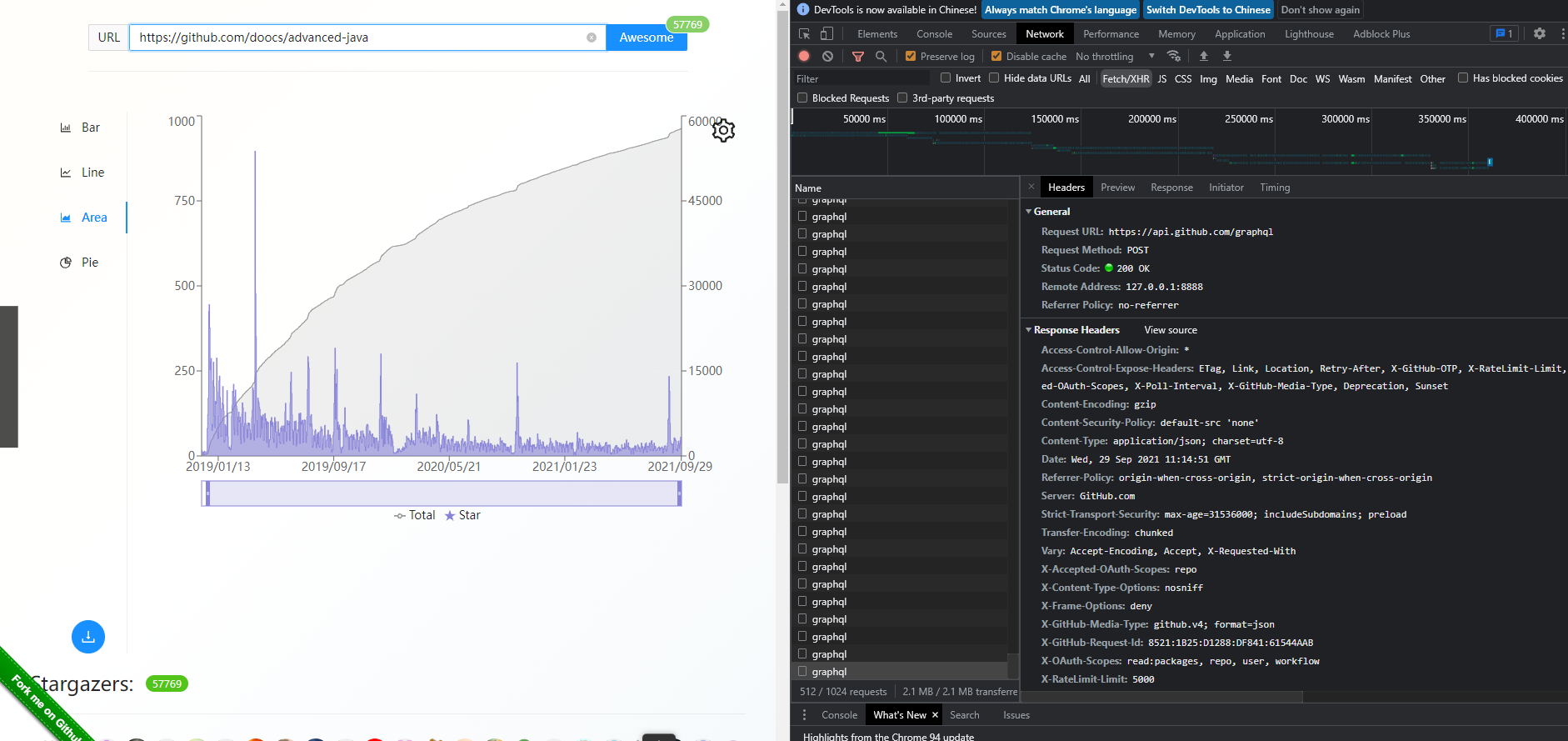The width and height of the screenshot is (1568, 741).
Task: Clear the network log icon
Action: tap(827, 56)
